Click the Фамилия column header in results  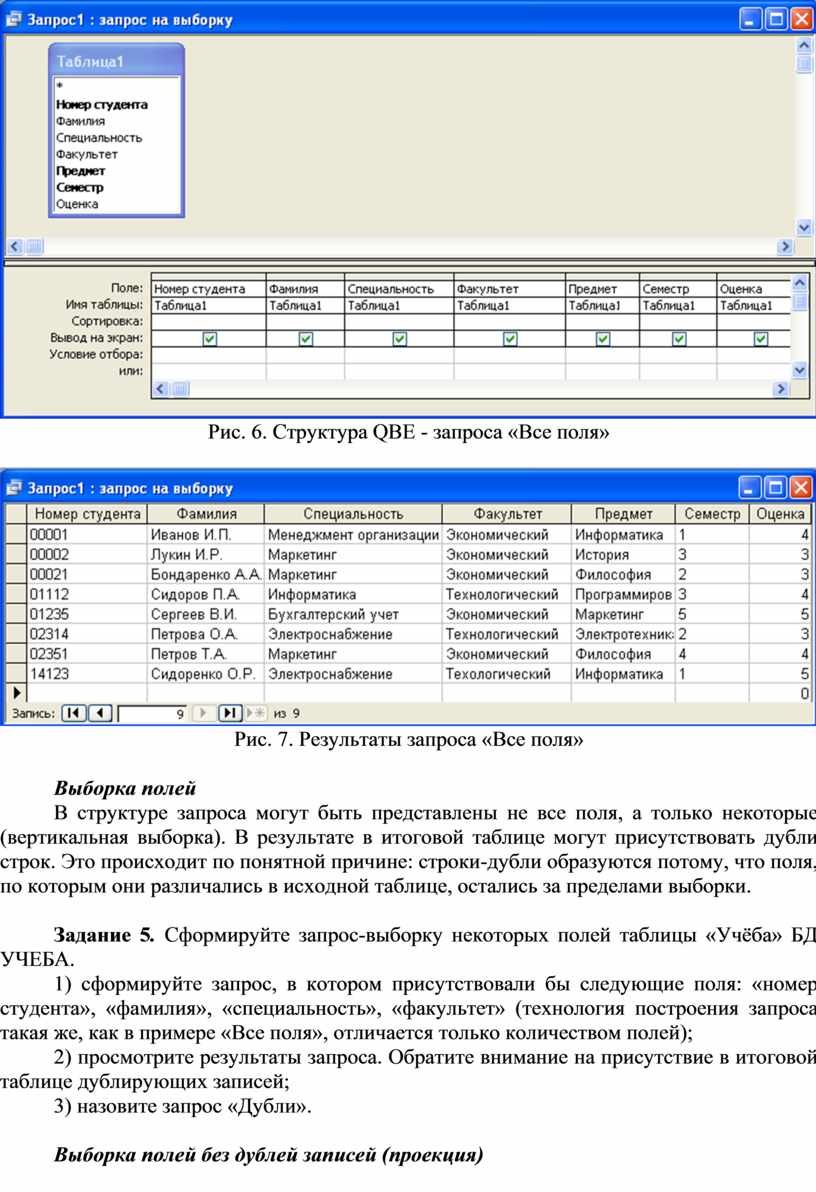206,514
